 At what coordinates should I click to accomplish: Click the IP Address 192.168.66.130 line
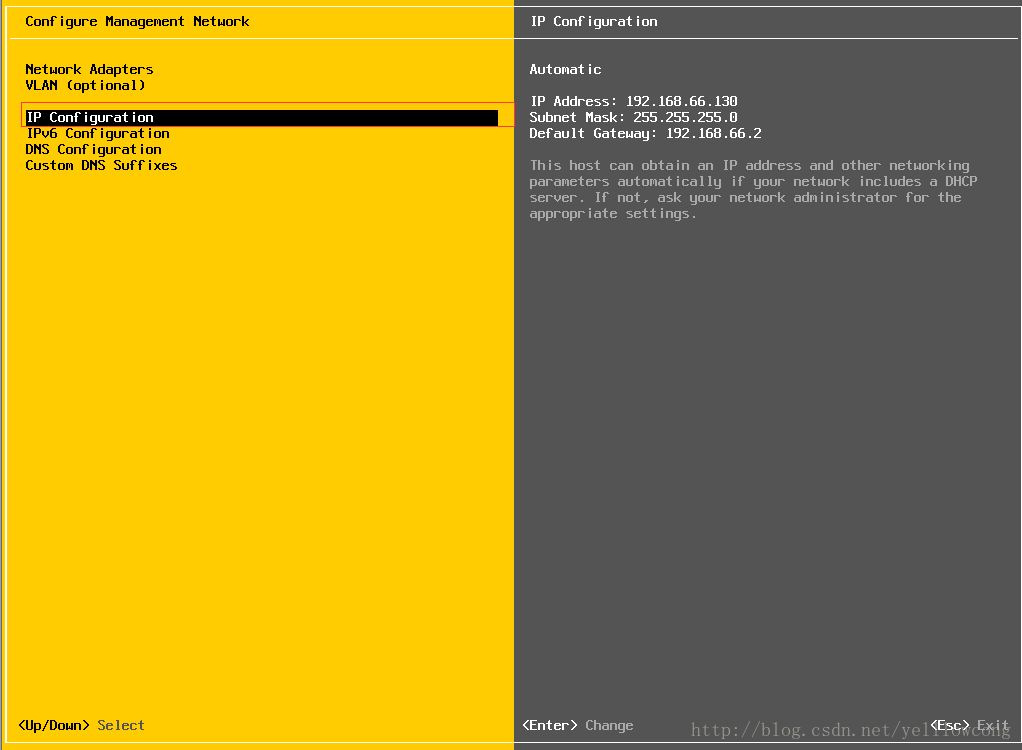pos(634,101)
